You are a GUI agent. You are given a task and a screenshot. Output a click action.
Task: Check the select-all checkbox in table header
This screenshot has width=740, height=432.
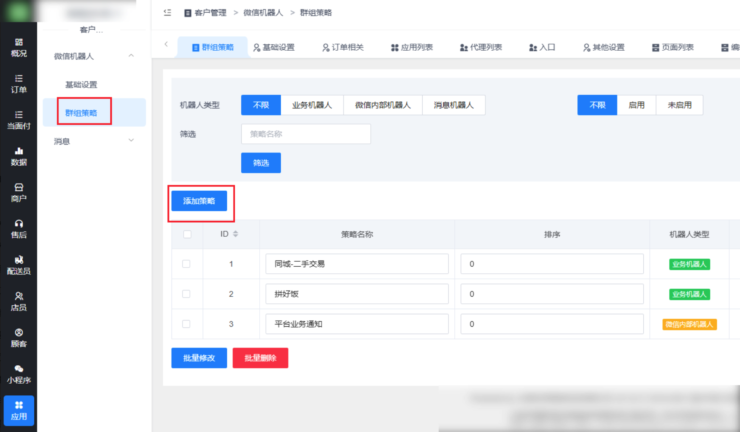[x=185, y=235]
